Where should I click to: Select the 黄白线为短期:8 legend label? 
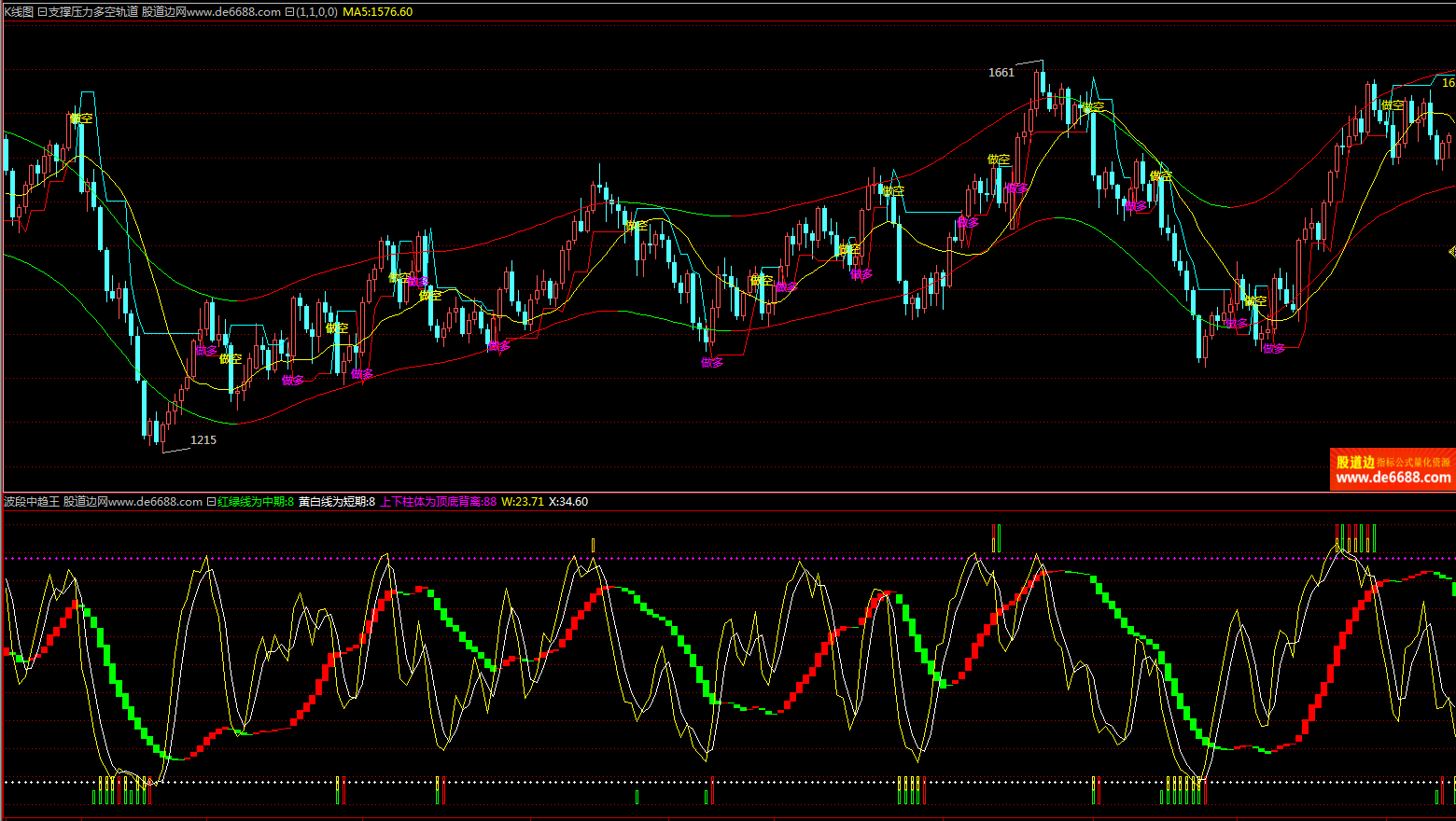336,502
